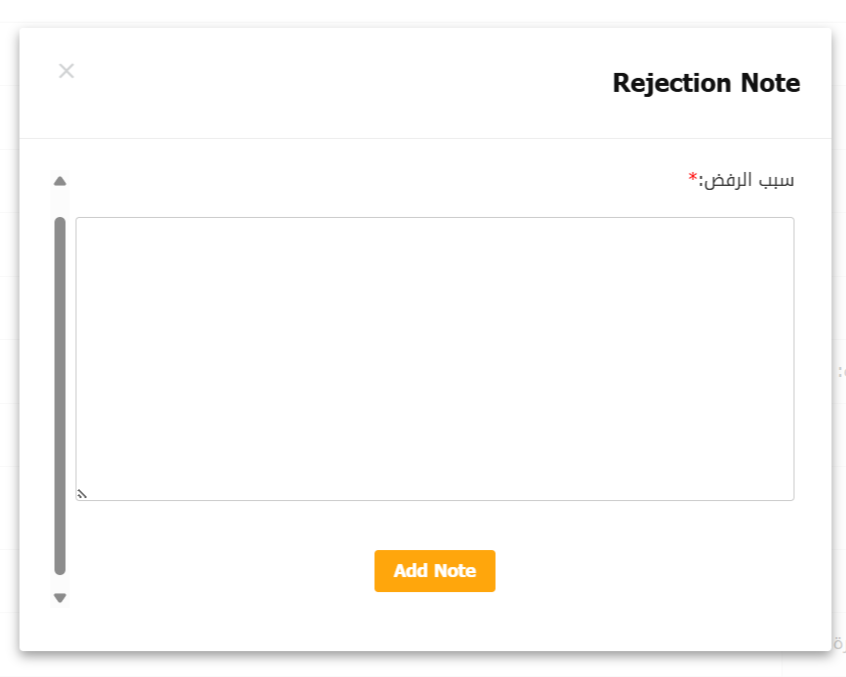Viewport: 846px width, 677px height.
Task: Focus the rejection reason text area
Action: point(435,358)
